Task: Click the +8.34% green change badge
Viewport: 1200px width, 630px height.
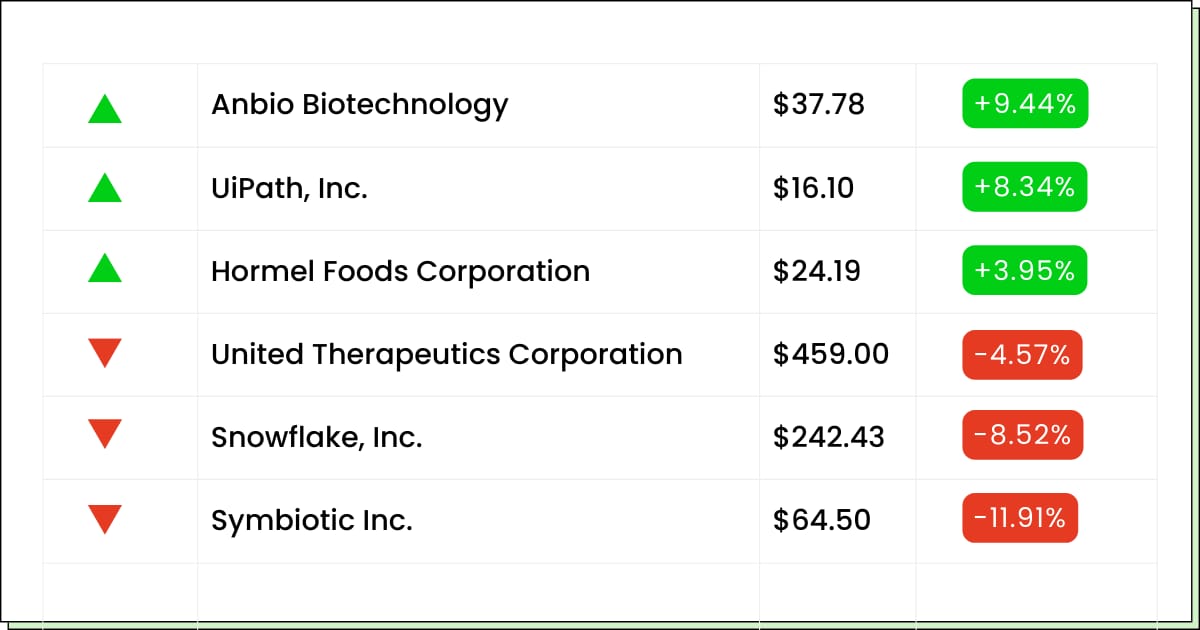Action: tap(1024, 187)
